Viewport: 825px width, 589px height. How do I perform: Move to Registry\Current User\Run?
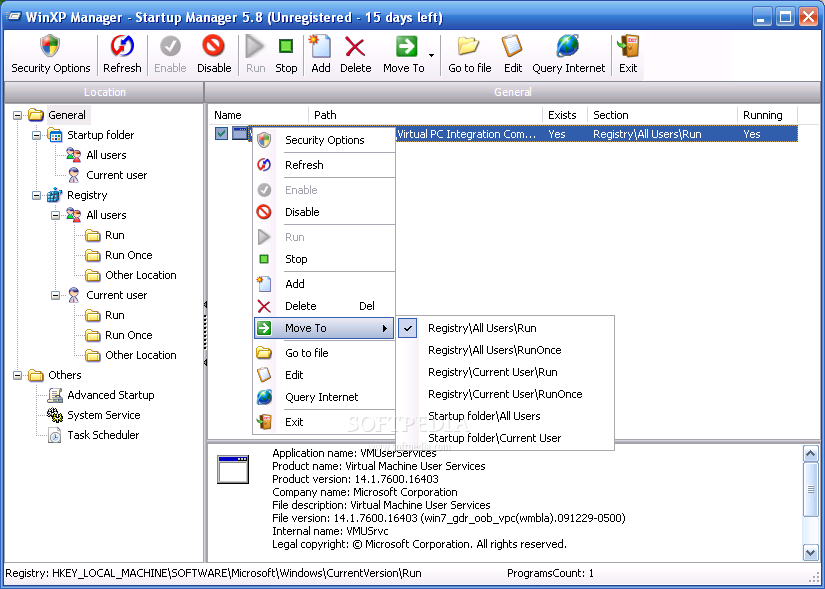click(505, 372)
